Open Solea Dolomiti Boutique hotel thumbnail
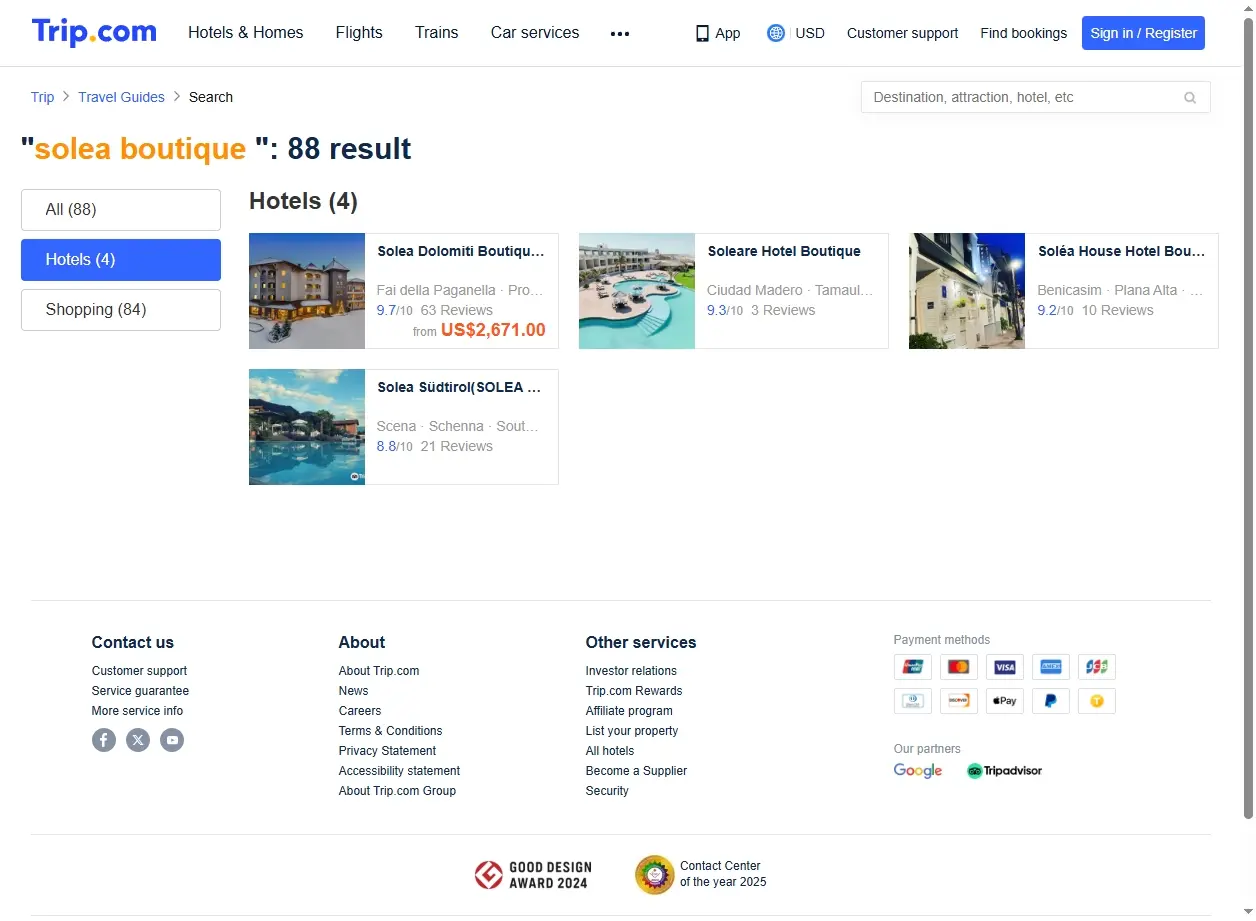The image size is (1256, 921). 307,291
